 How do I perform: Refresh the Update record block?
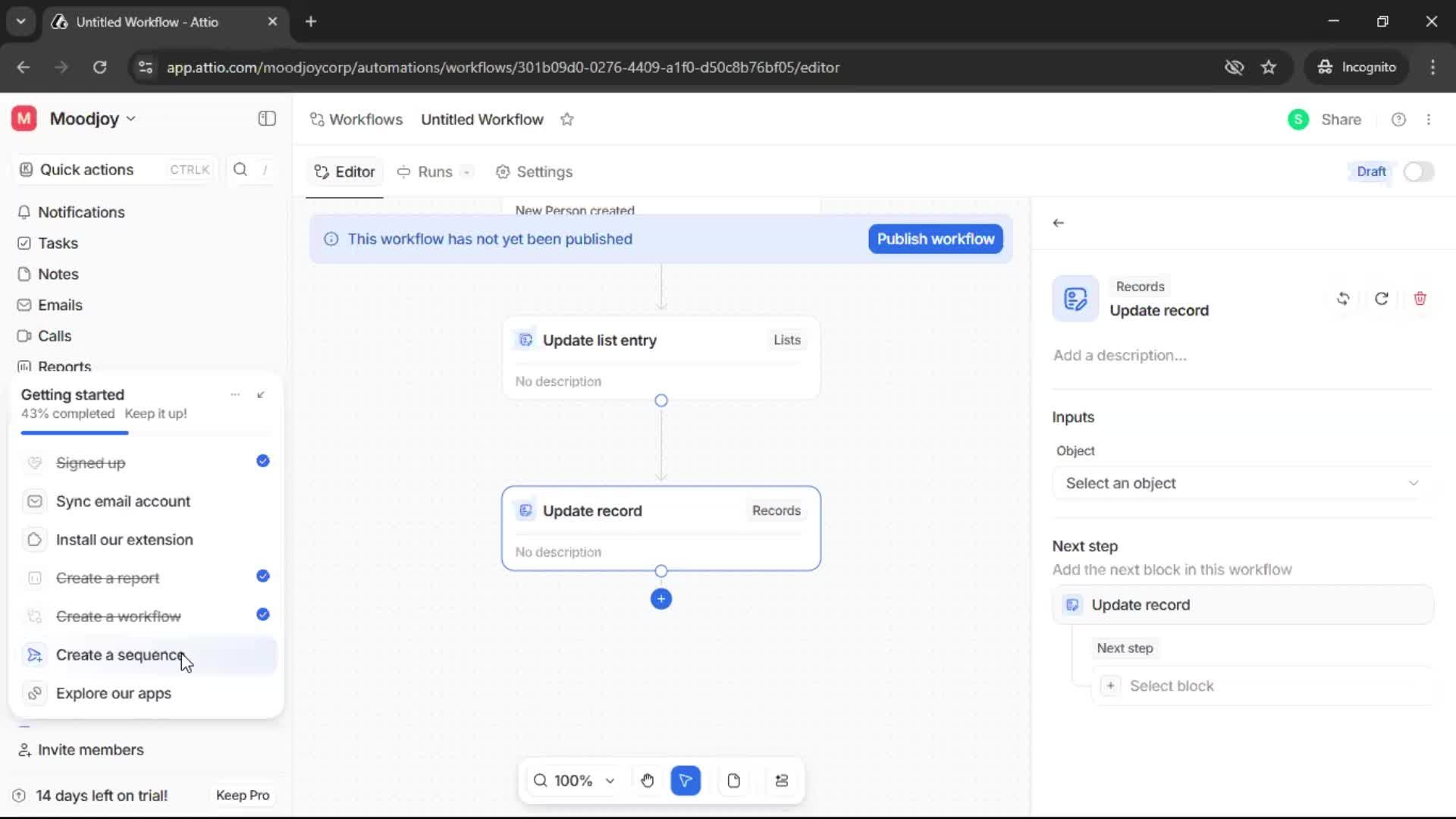coord(1381,298)
